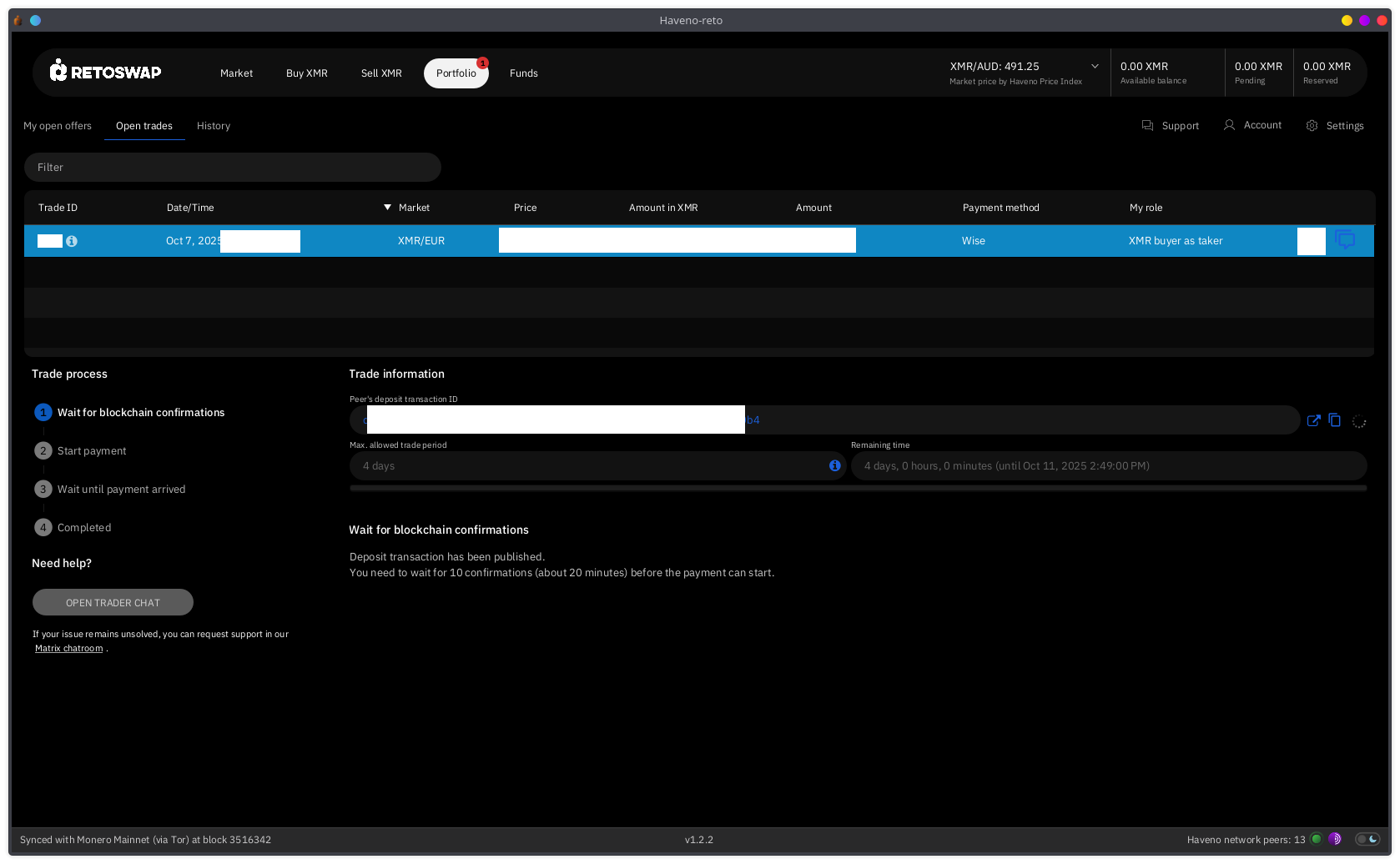
Task: Open the trade chat icon in row
Action: click(1344, 240)
